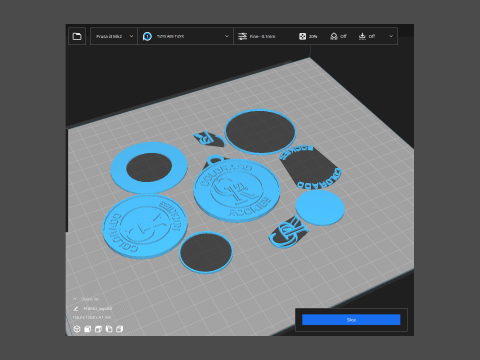The height and width of the screenshot is (360, 480).
Task: Click the model dimensions text
Action: (x=92, y=317)
